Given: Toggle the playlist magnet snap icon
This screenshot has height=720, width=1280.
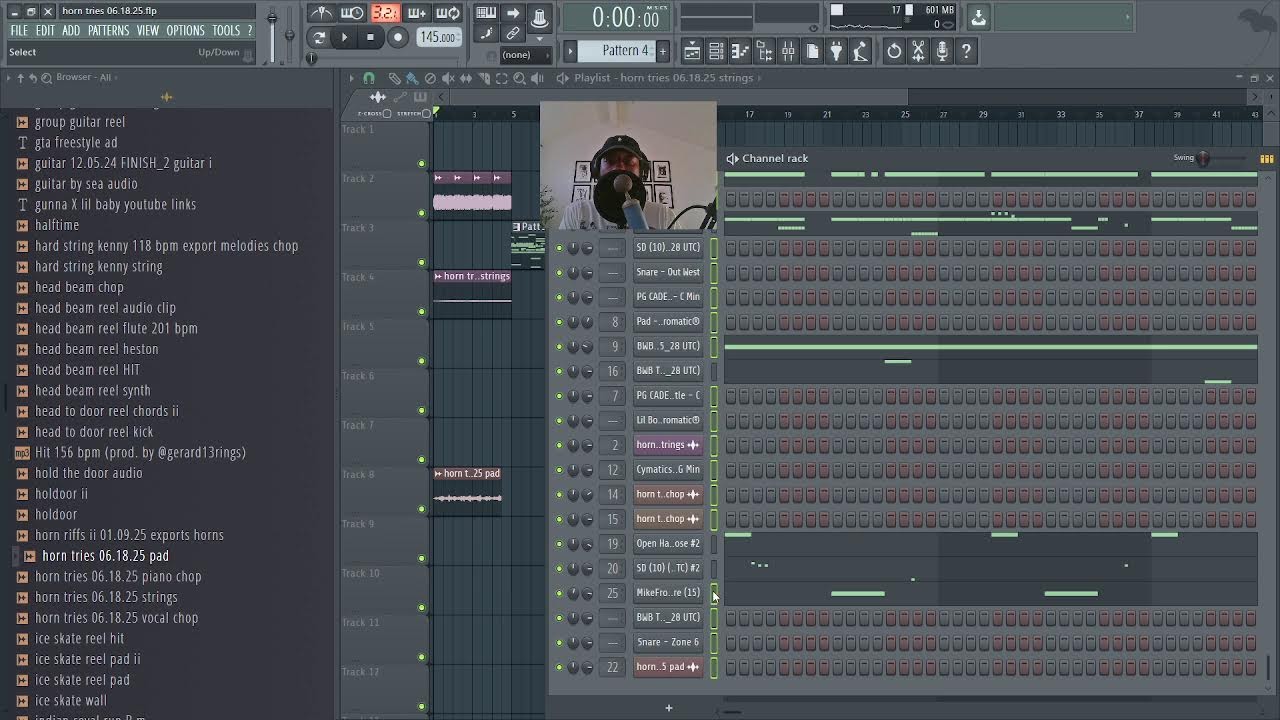Looking at the screenshot, I should 369,78.
